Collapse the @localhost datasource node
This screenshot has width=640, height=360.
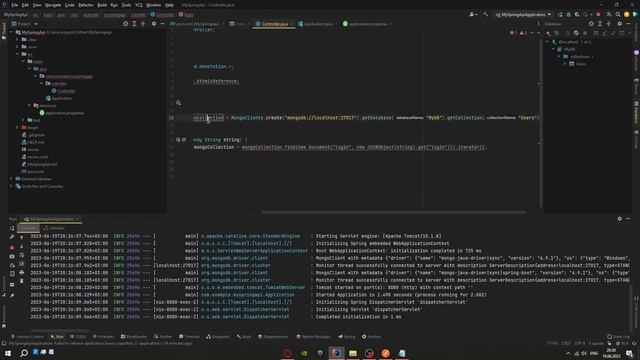click(x=547, y=42)
